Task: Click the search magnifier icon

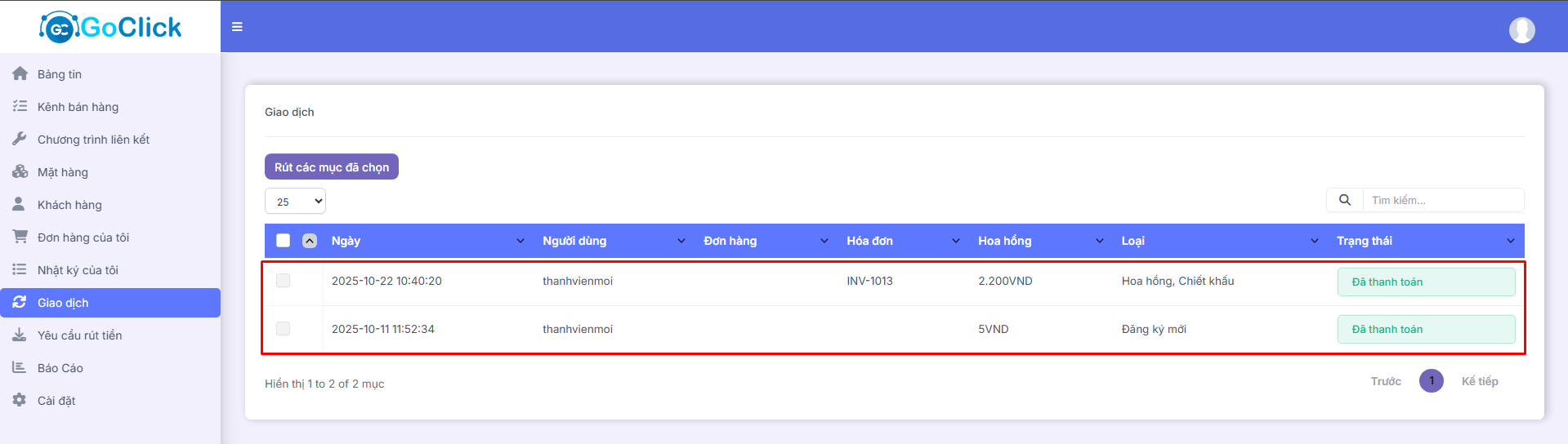Action: pyautogui.click(x=1344, y=200)
